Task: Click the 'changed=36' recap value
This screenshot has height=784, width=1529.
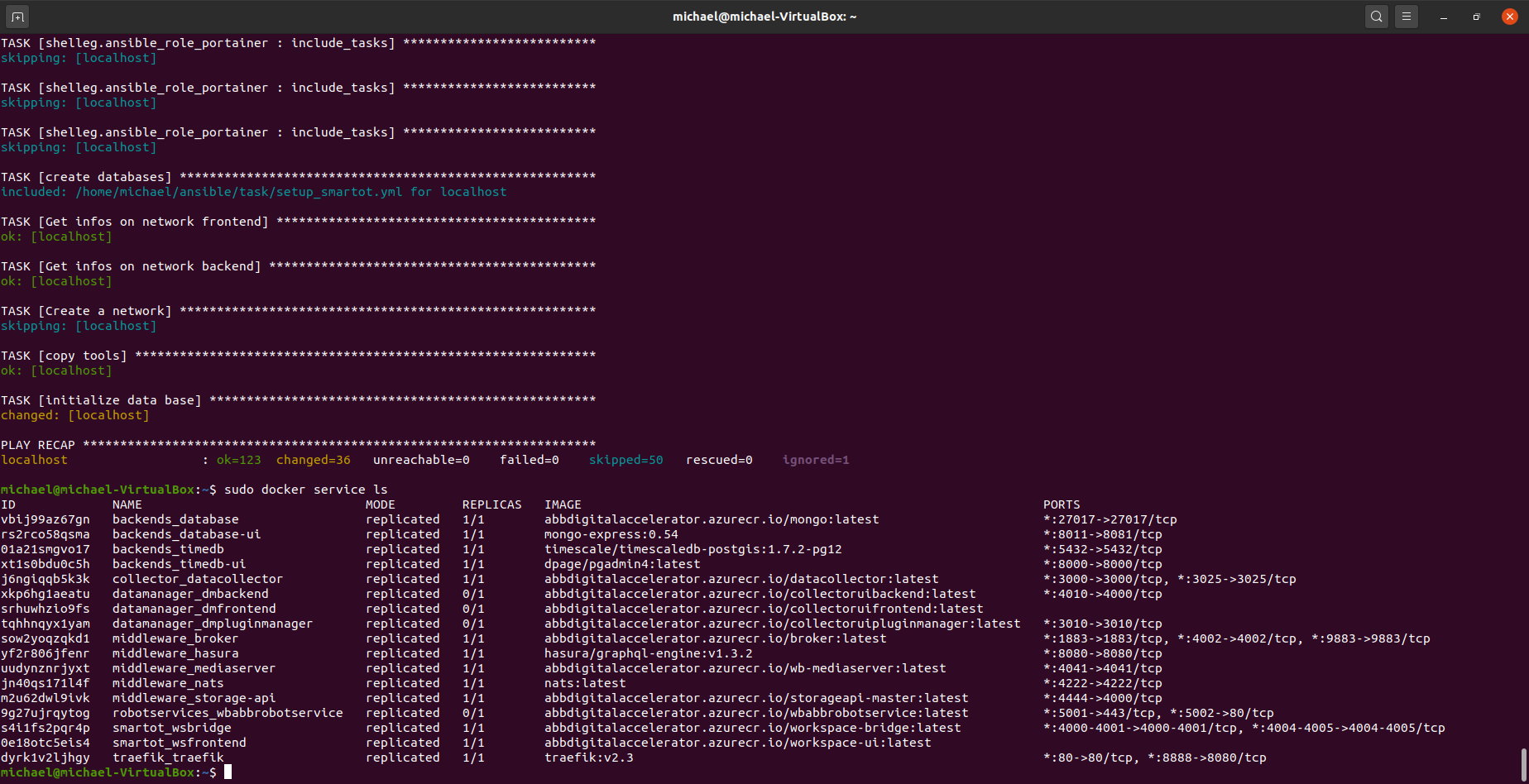Action: 314,460
